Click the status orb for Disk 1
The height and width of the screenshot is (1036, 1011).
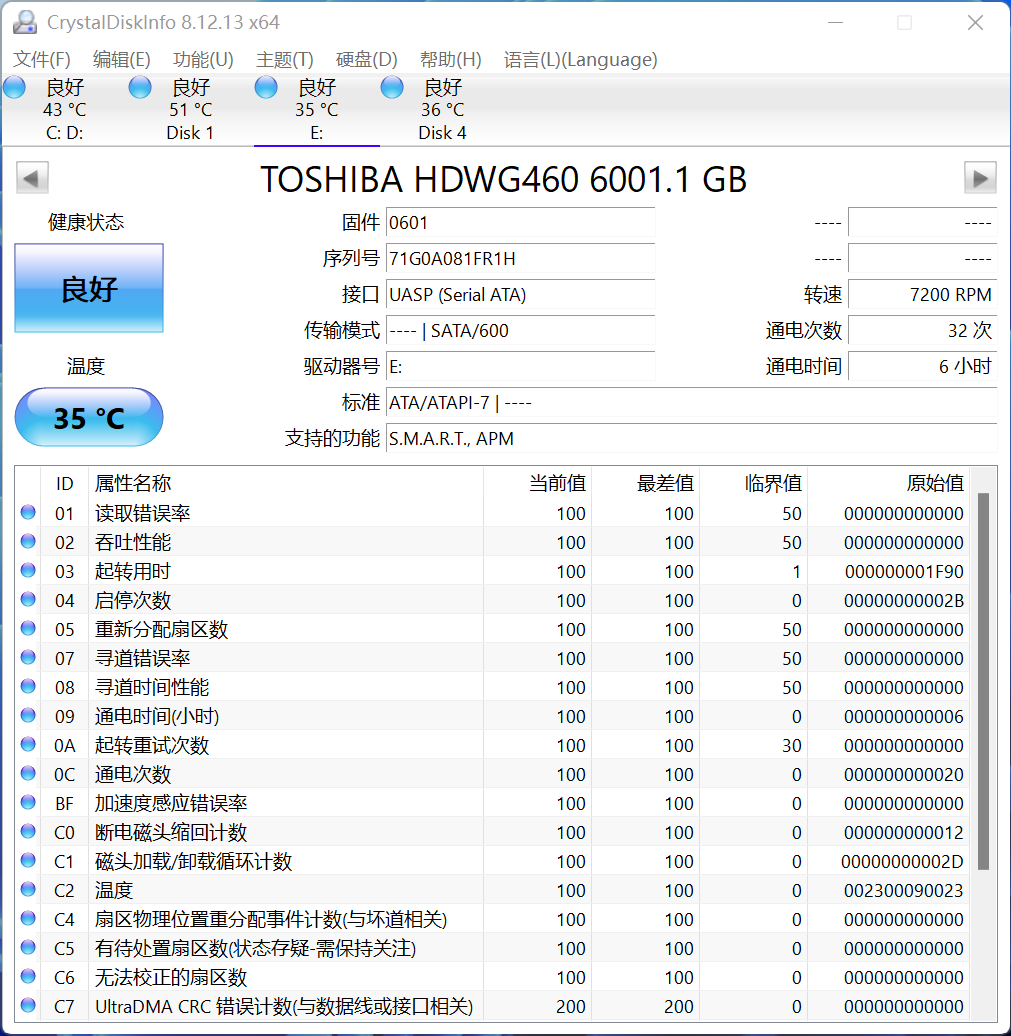[140, 87]
